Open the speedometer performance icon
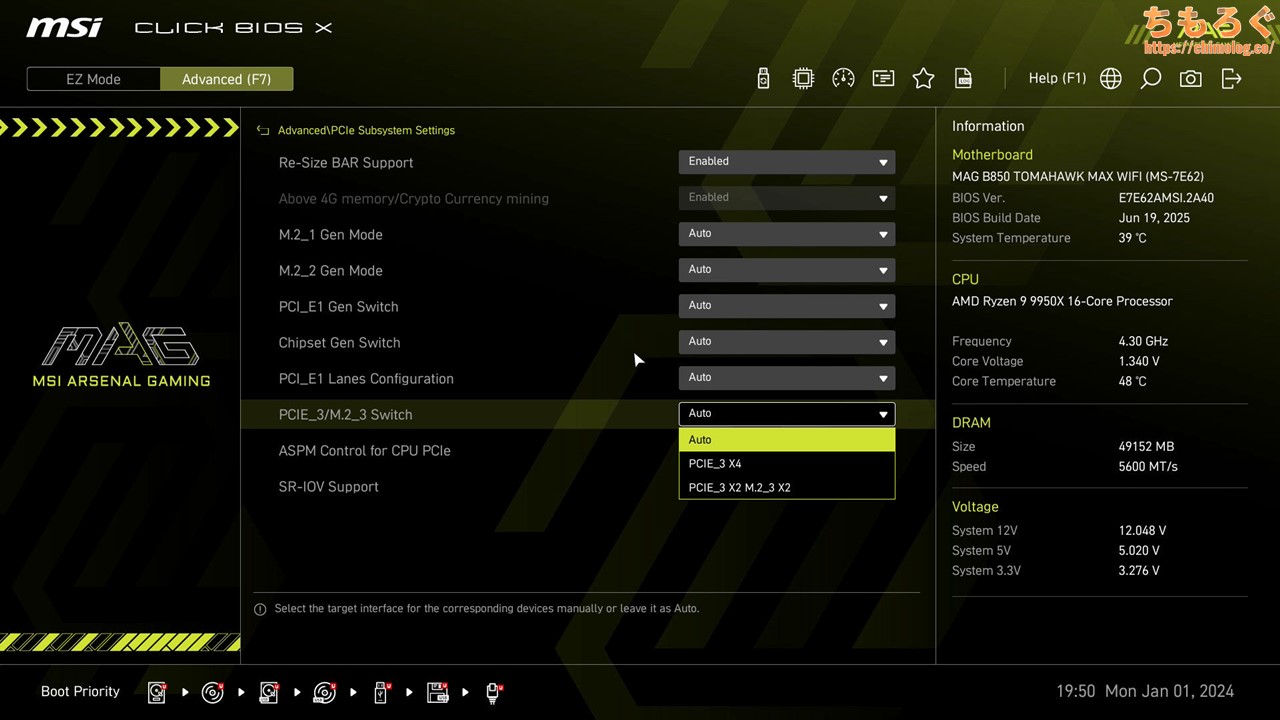Viewport: 1280px width, 720px height. coord(843,79)
